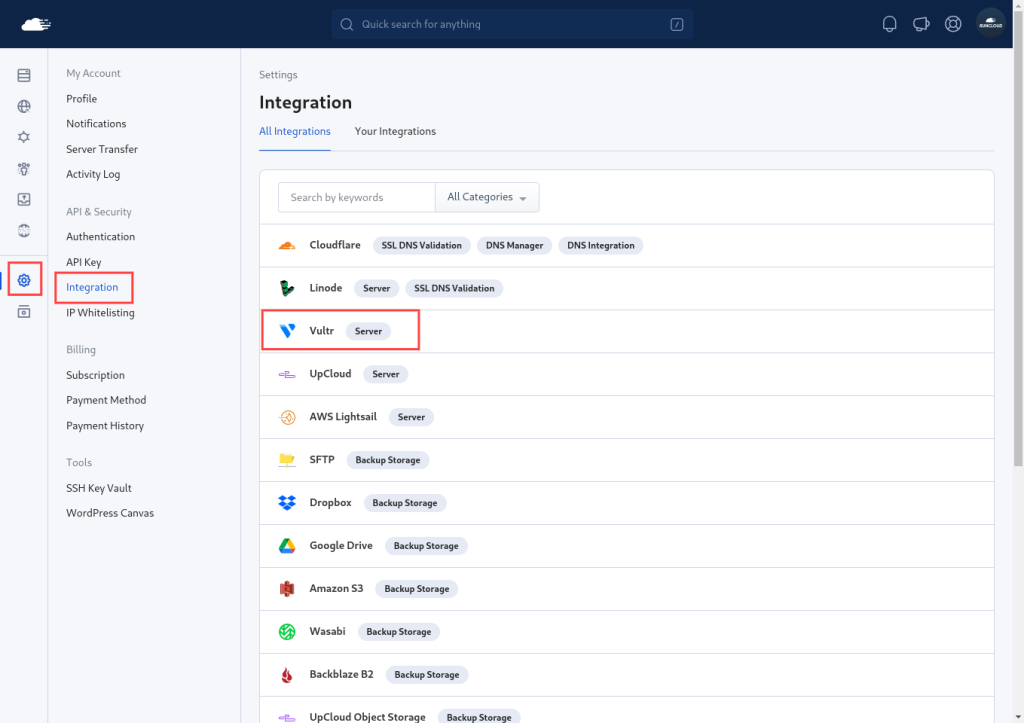Open SSH Key Vault page
Image resolution: width=1024 pixels, height=723 pixels.
(99, 488)
